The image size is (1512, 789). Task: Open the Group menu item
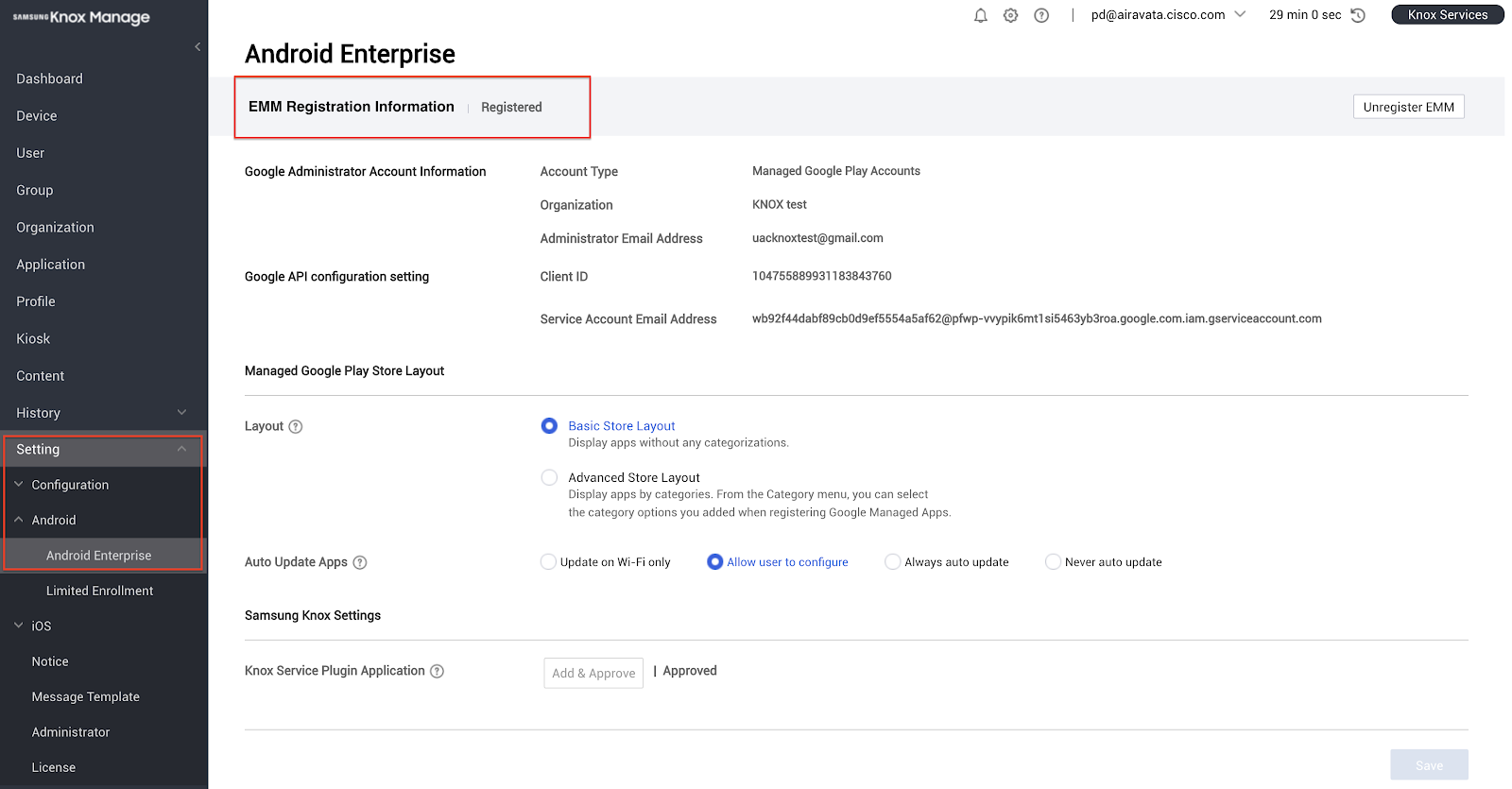(35, 190)
